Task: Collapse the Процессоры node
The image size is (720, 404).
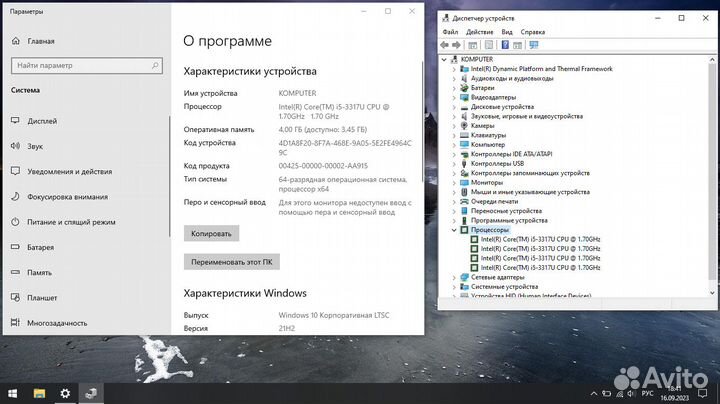Action: tap(454, 230)
